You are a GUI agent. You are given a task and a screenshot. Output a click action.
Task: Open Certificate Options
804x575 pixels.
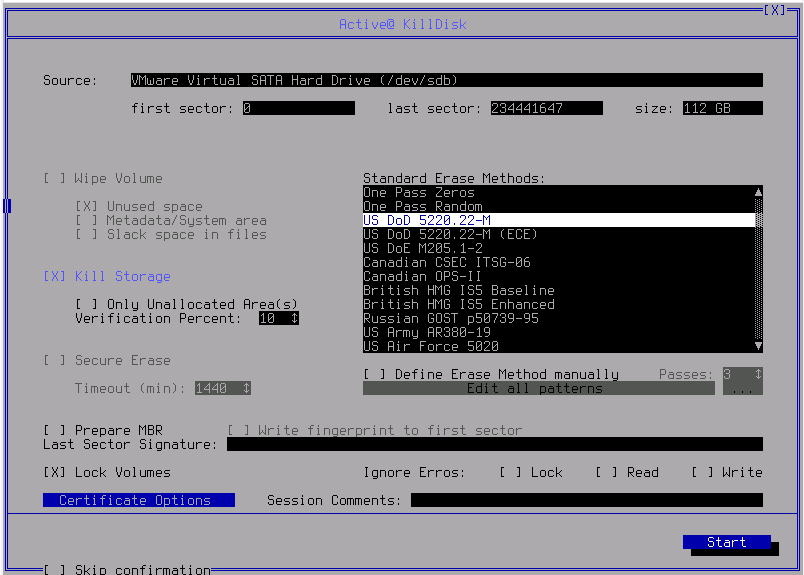point(139,500)
